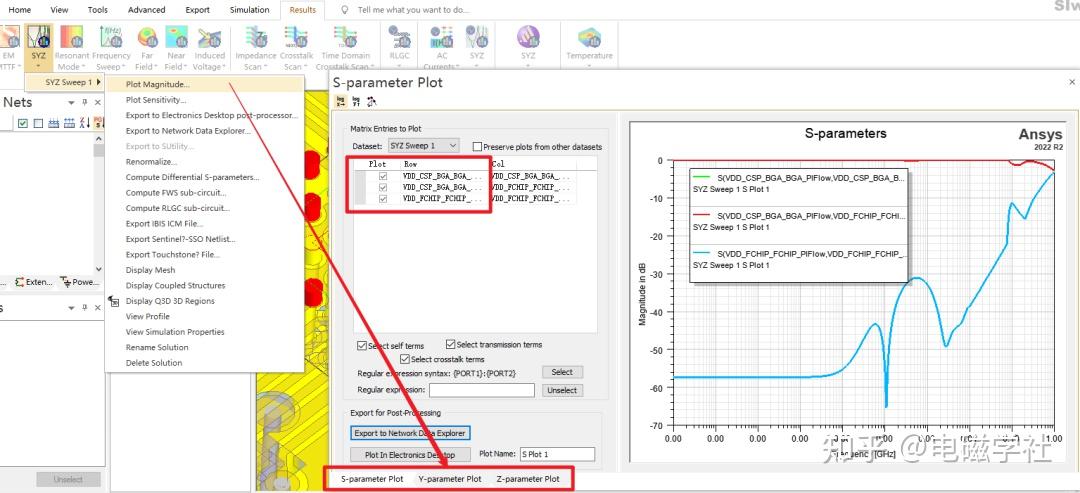
Task: Click the Plot Name field containing S Plot 1
Action: [557, 454]
